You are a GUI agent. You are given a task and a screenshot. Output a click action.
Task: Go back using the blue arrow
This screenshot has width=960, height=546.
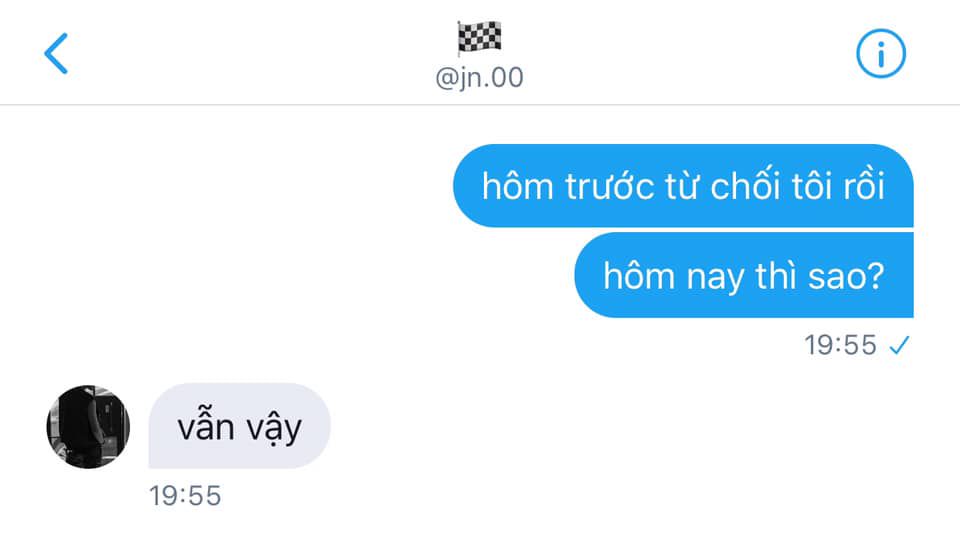coord(56,54)
